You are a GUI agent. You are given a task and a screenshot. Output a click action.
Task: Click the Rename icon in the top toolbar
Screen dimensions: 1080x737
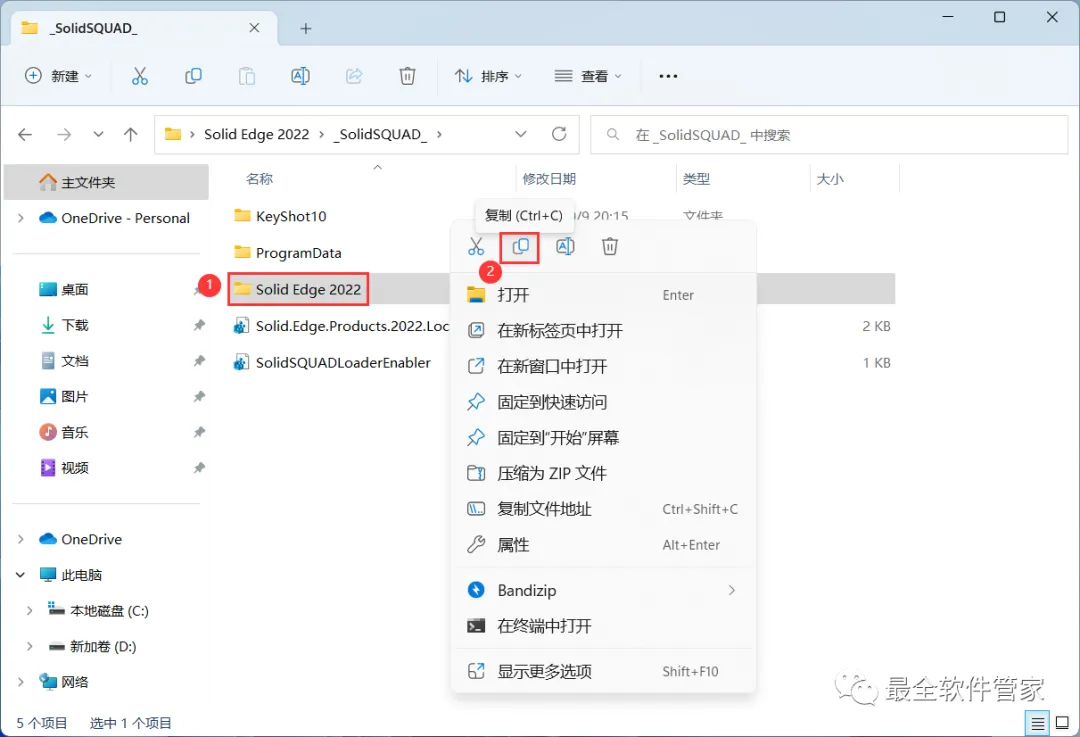point(300,76)
